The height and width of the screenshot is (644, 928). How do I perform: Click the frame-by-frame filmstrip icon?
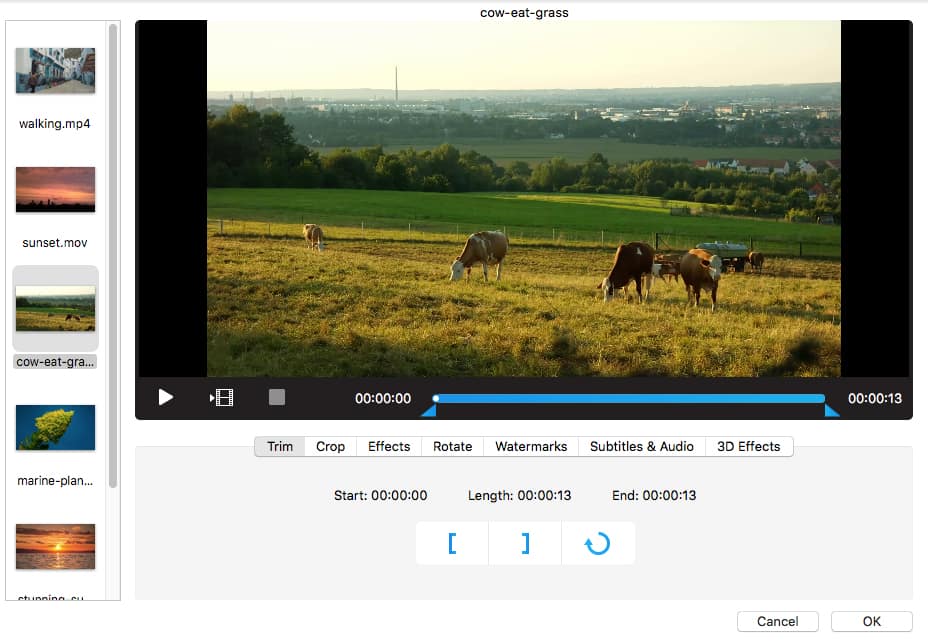click(x=221, y=398)
